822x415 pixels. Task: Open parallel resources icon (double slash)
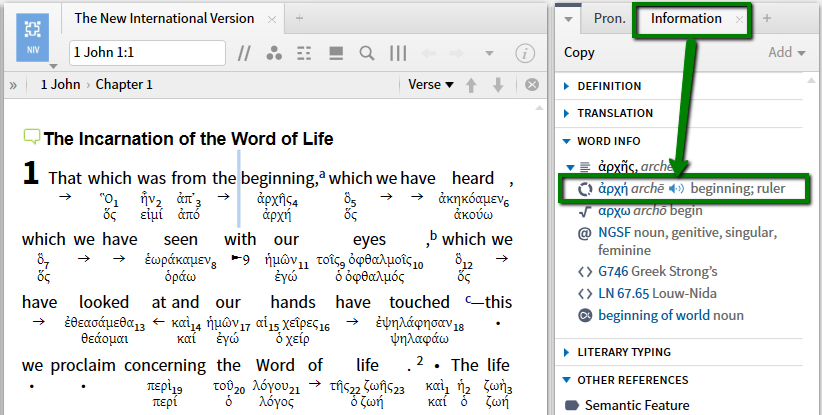[244, 53]
